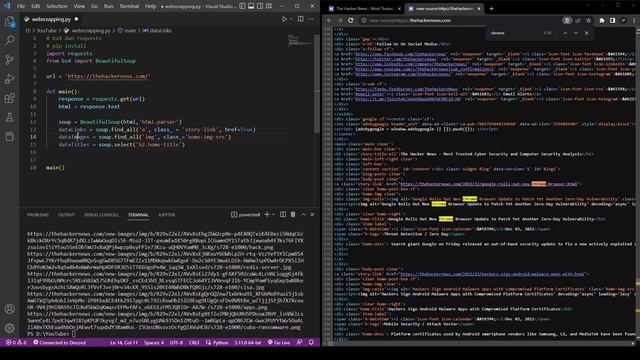Viewport: 640px width, 360px height.
Task: Split the editor to the right
Action: [300, 19]
